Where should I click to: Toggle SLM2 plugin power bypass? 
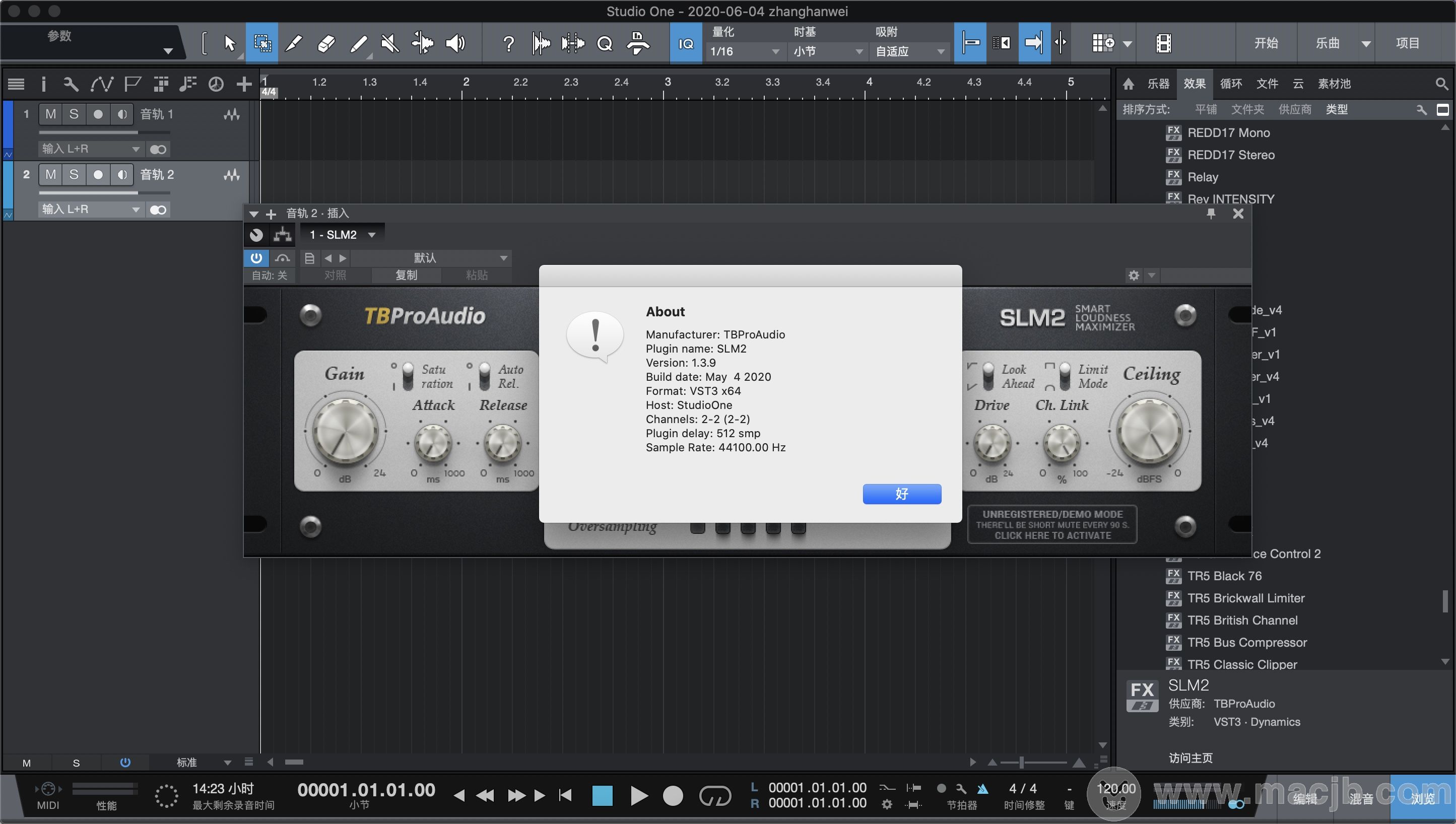256,258
